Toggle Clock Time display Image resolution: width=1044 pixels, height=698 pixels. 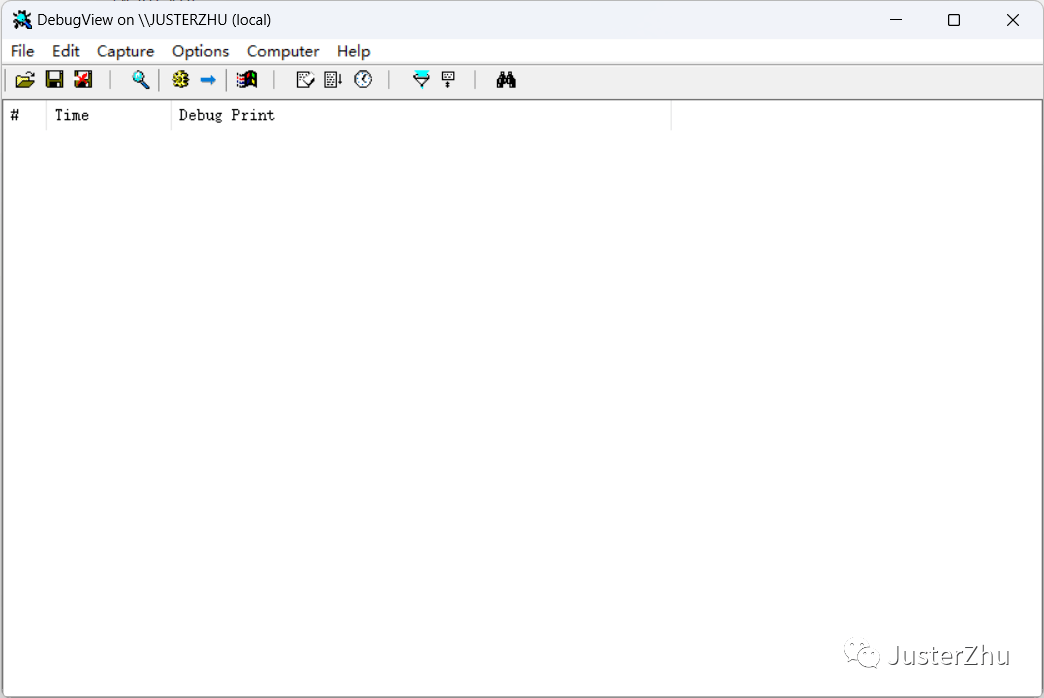click(x=362, y=79)
